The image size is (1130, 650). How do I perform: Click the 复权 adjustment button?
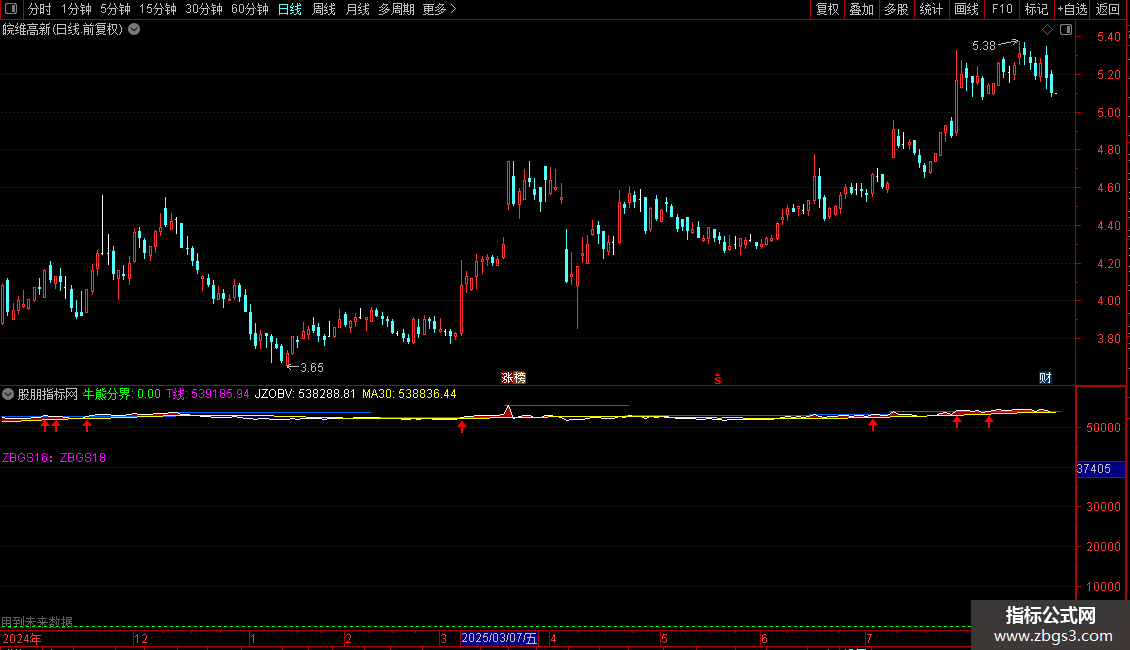click(827, 9)
